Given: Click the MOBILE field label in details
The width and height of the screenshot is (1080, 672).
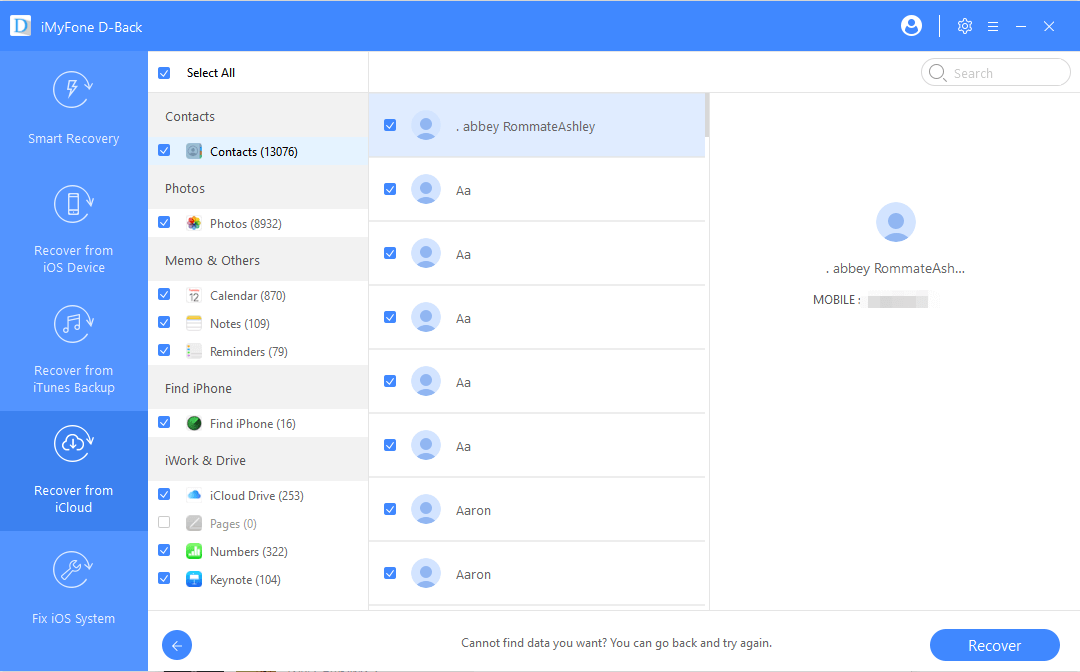Looking at the screenshot, I should (x=836, y=300).
